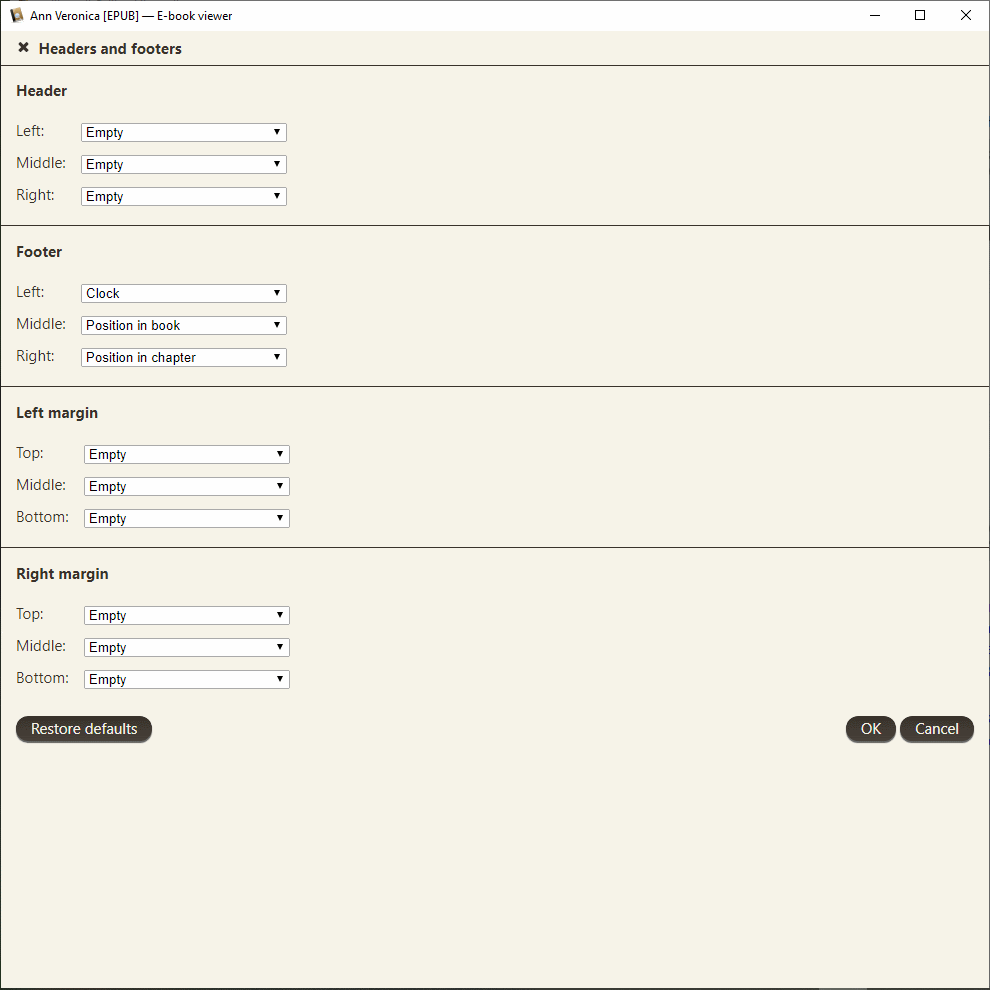Maximize the E-book viewer window
Image resolution: width=990 pixels, height=990 pixels.
coord(920,15)
